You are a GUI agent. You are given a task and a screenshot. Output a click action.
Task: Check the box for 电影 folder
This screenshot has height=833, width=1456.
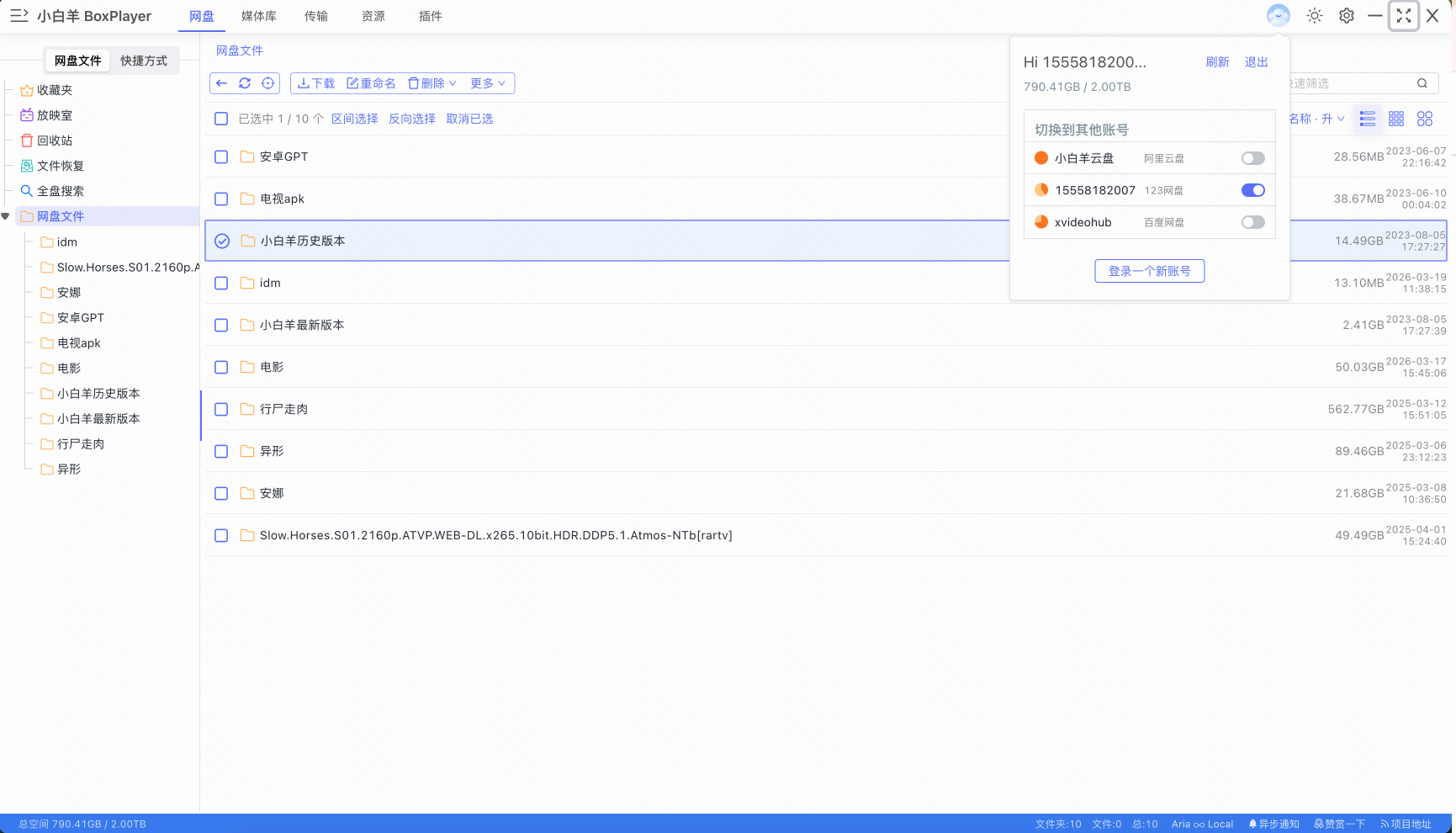221,367
